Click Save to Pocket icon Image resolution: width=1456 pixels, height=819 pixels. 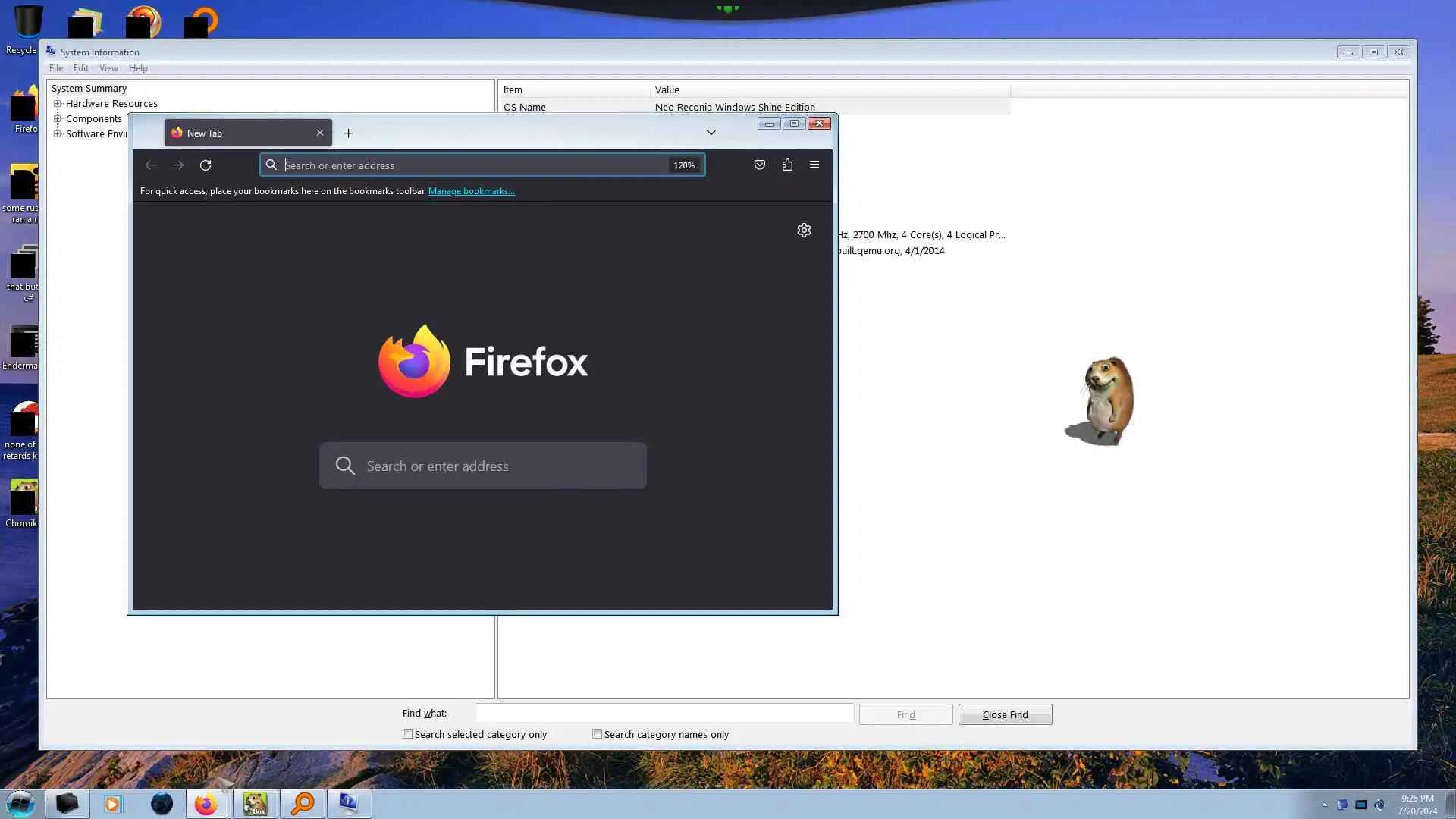759,165
